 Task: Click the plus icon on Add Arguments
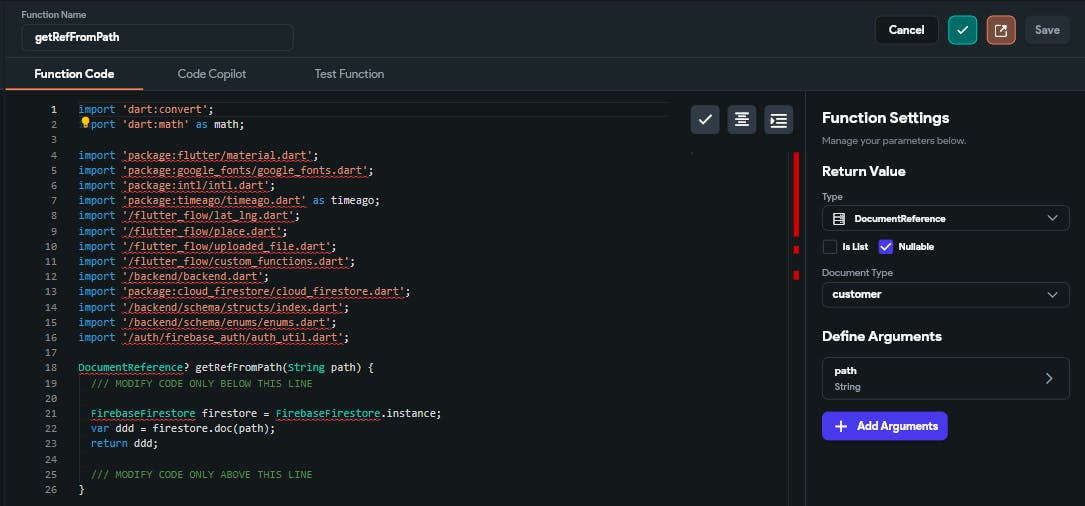[x=840, y=426]
